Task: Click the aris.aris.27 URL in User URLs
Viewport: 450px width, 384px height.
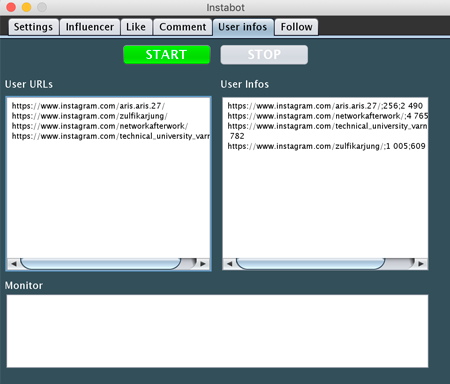Action: click(88, 106)
